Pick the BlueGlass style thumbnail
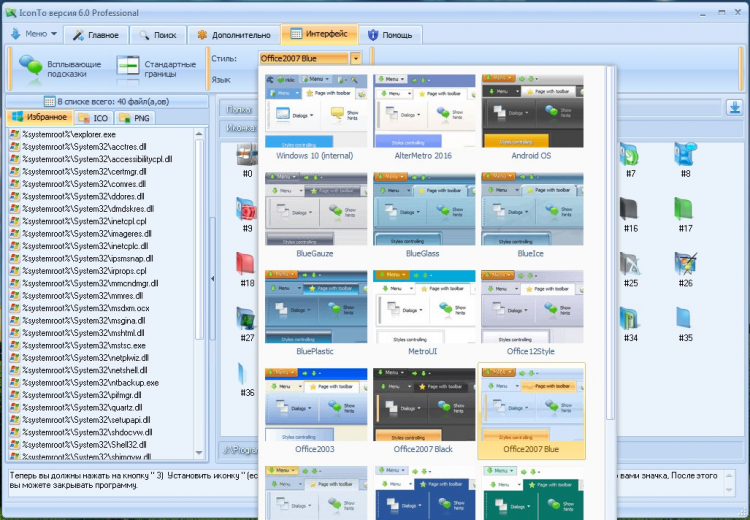Screen dimensions: 750x520 (x=424, y=215)
